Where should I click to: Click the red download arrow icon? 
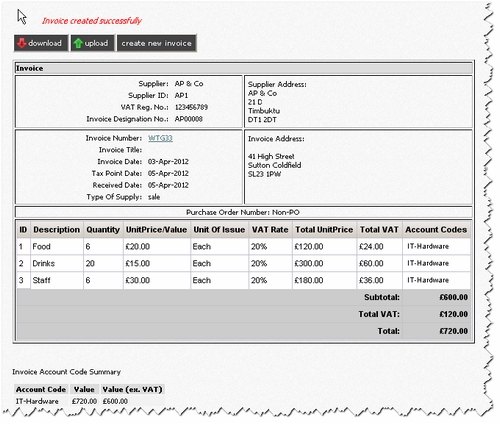(22, 43)
